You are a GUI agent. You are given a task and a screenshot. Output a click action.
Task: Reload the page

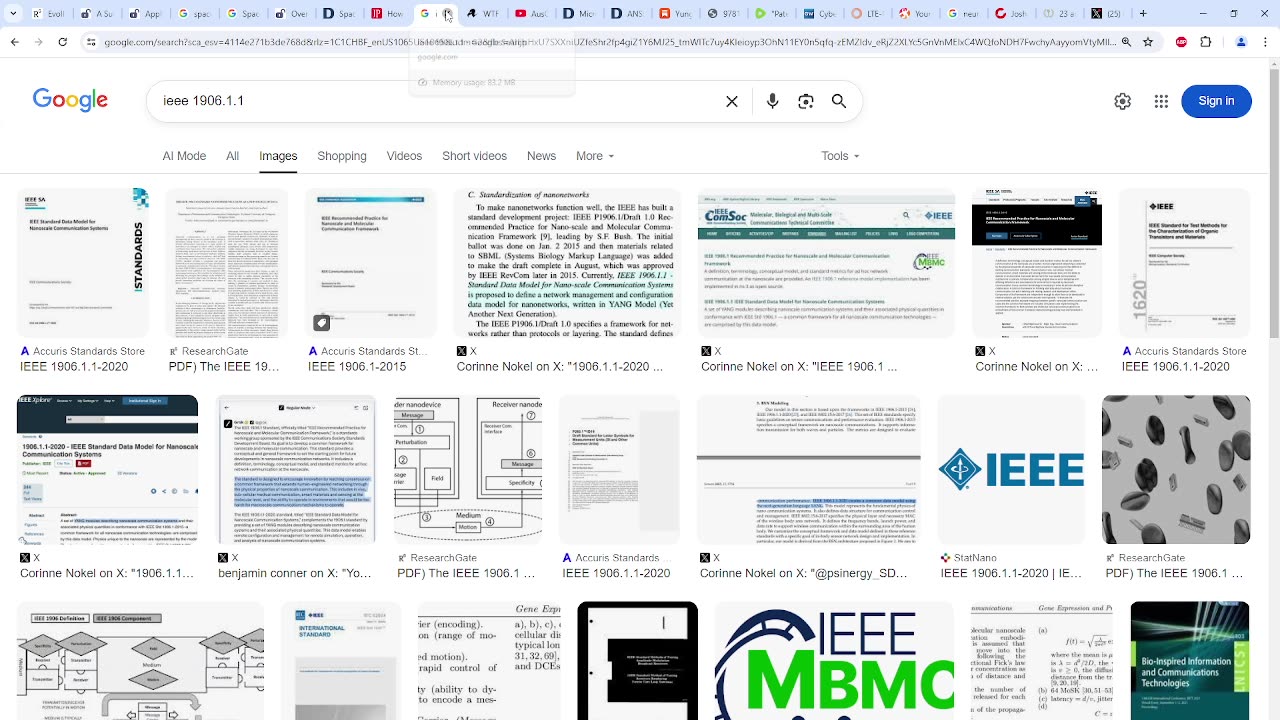click(x=63, y=43)
